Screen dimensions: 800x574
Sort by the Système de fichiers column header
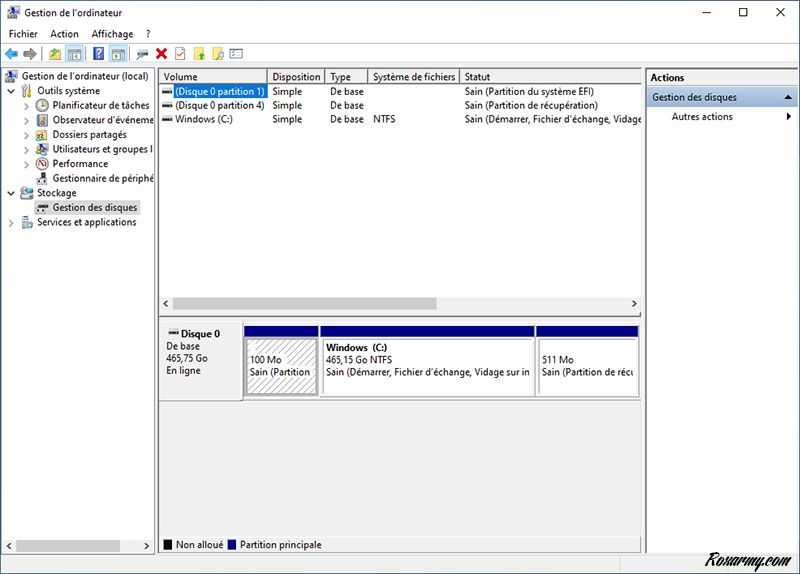click(413, 77)
